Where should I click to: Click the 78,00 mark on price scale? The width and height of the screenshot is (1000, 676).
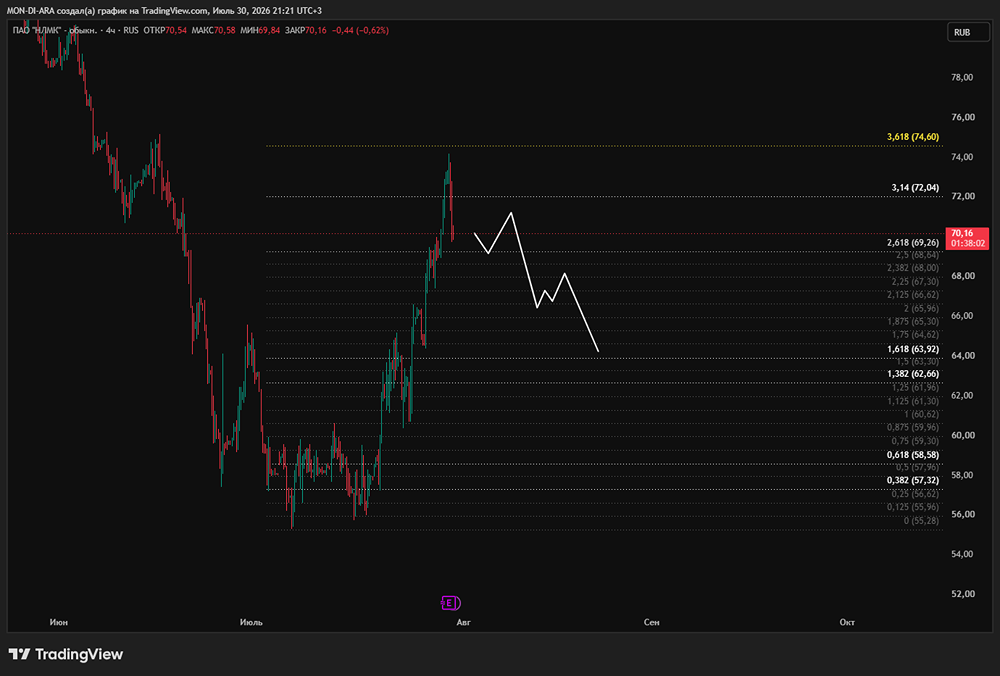(962, 77)
